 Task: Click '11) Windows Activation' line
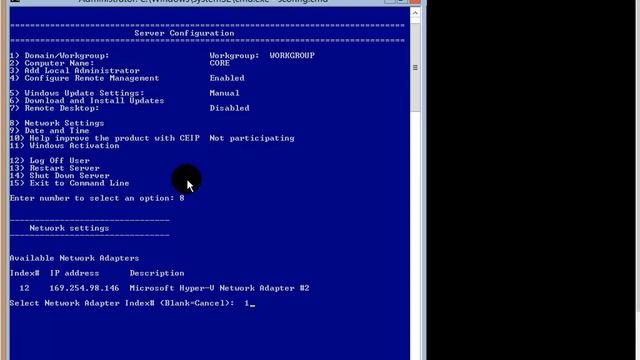[x=64, y=146]
